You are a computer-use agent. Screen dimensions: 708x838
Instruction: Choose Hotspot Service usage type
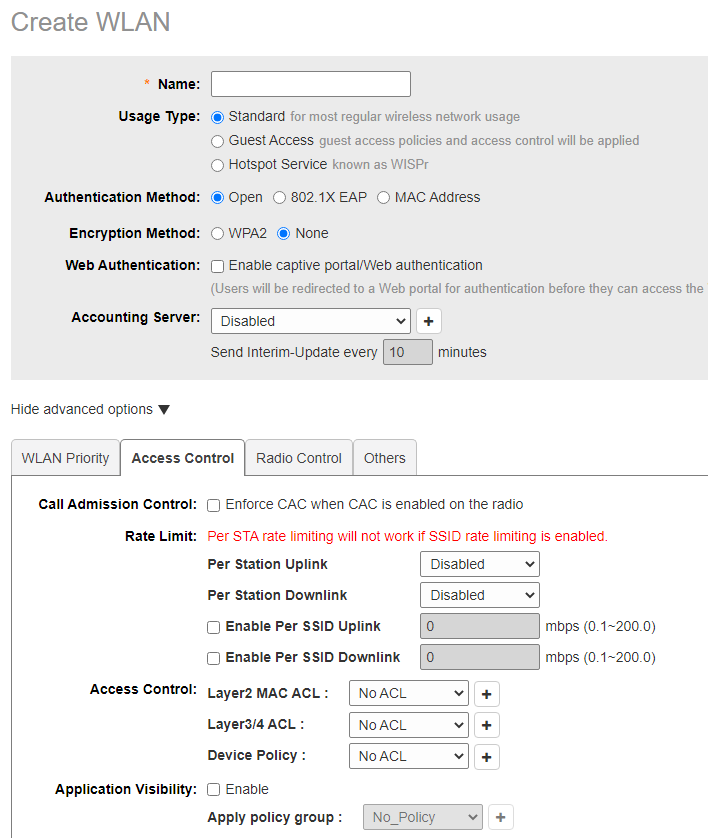[x=217, y=165]
